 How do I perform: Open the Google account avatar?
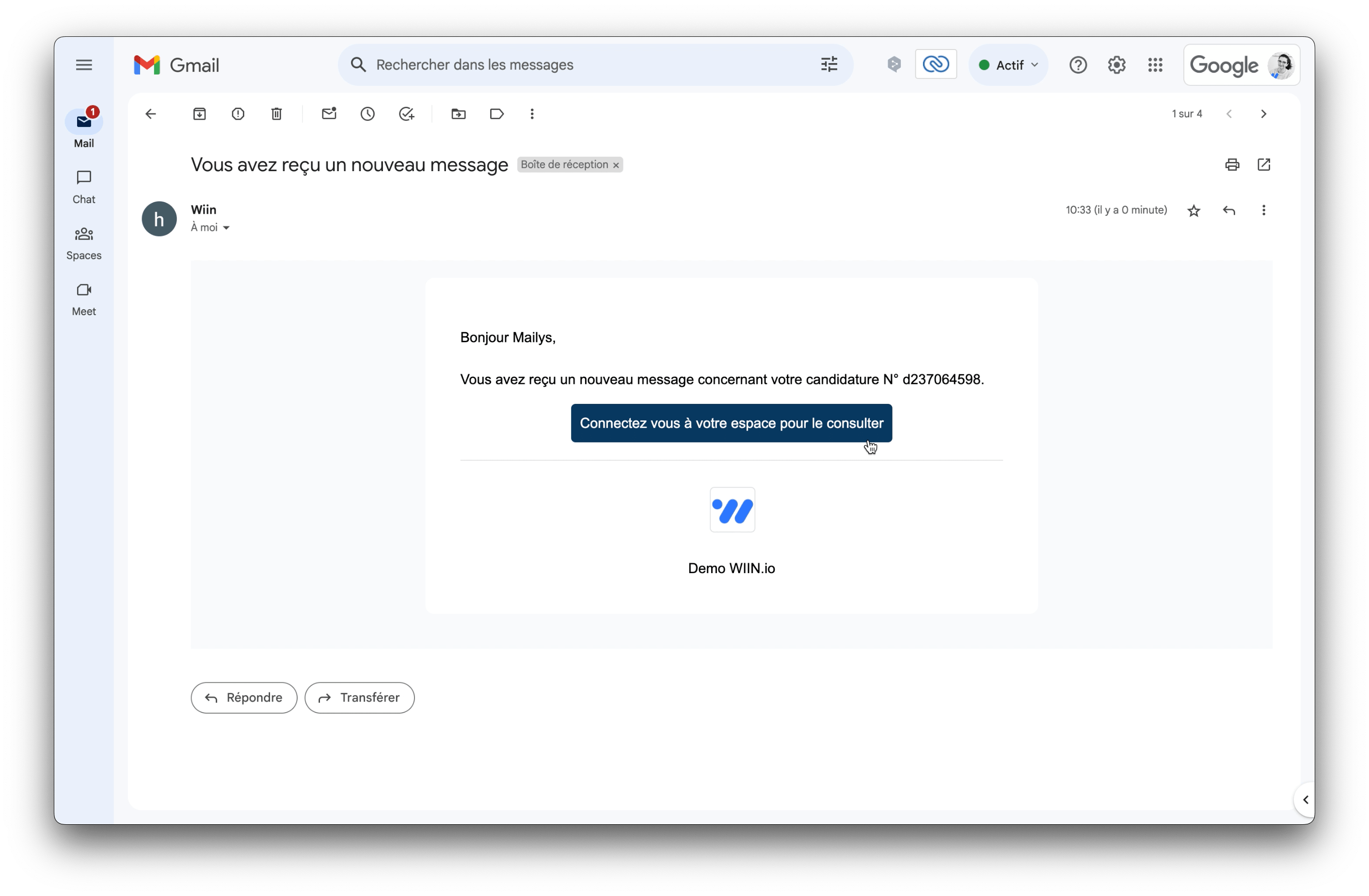(x=1281, y=65)
